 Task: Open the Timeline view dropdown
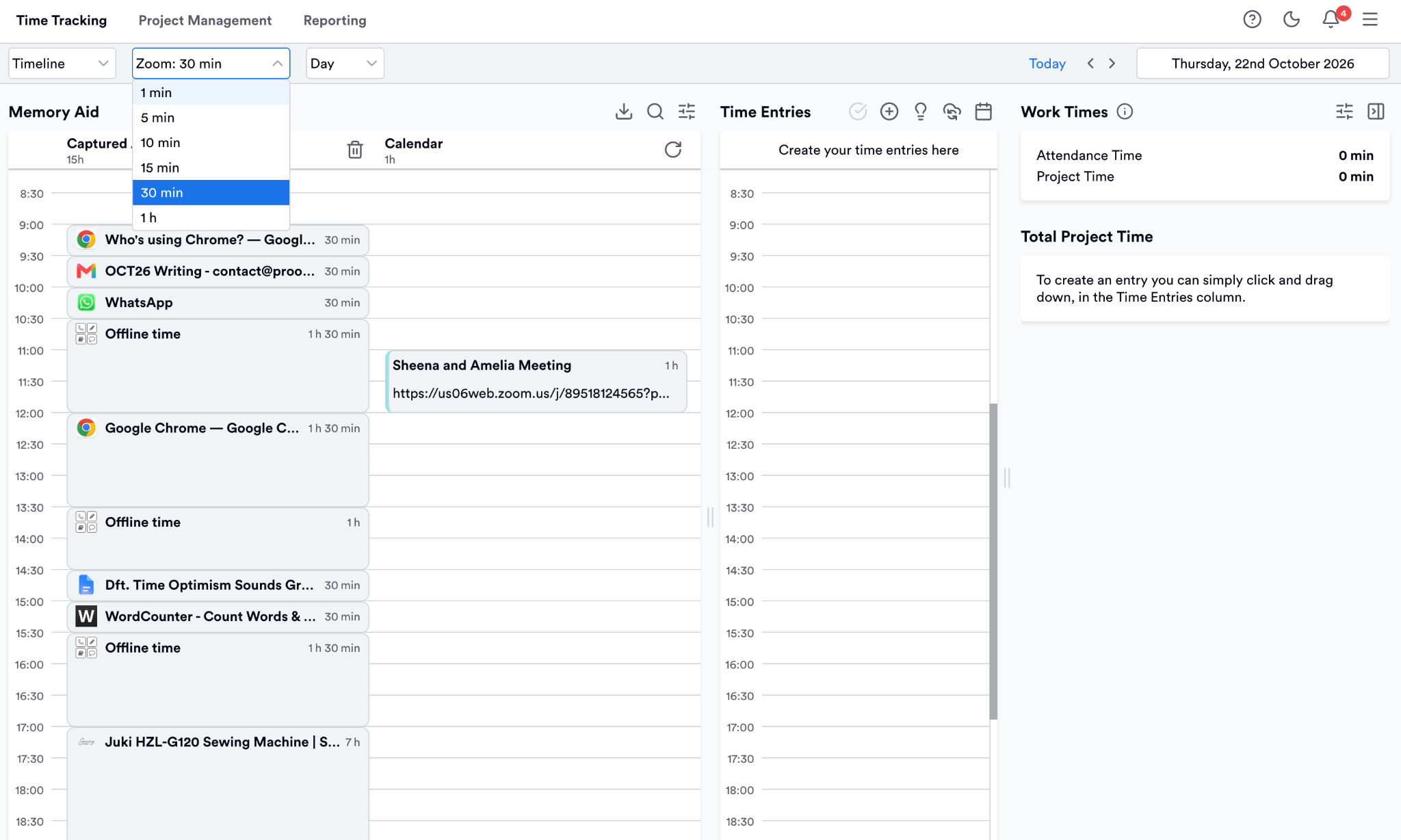(62, 63)
